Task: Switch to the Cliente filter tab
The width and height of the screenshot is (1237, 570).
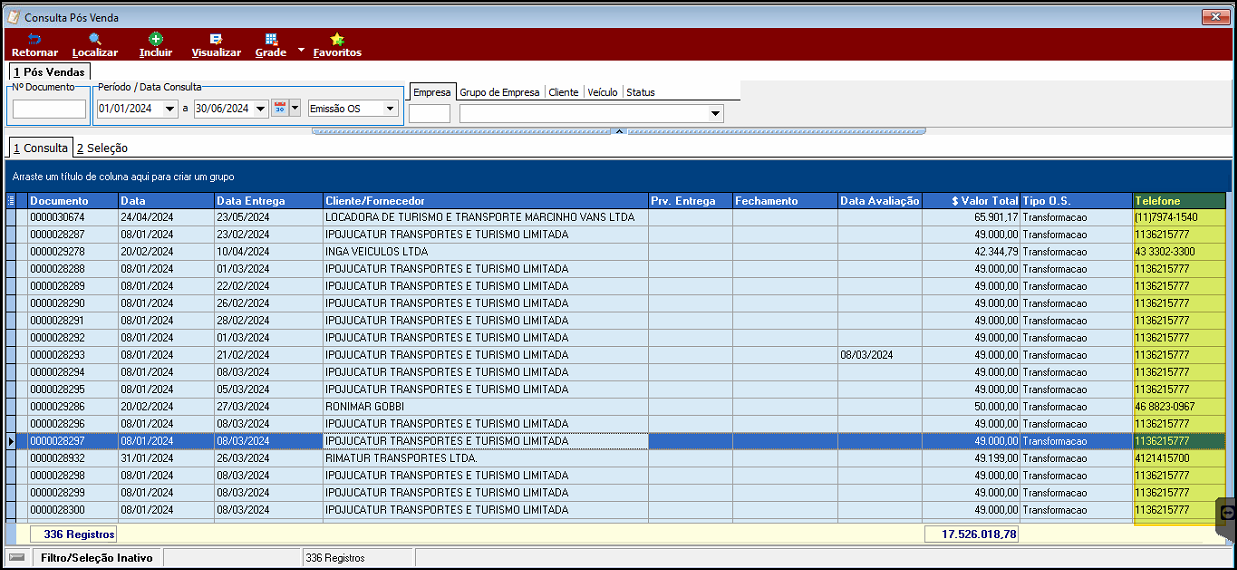Action: click(564, 92)
